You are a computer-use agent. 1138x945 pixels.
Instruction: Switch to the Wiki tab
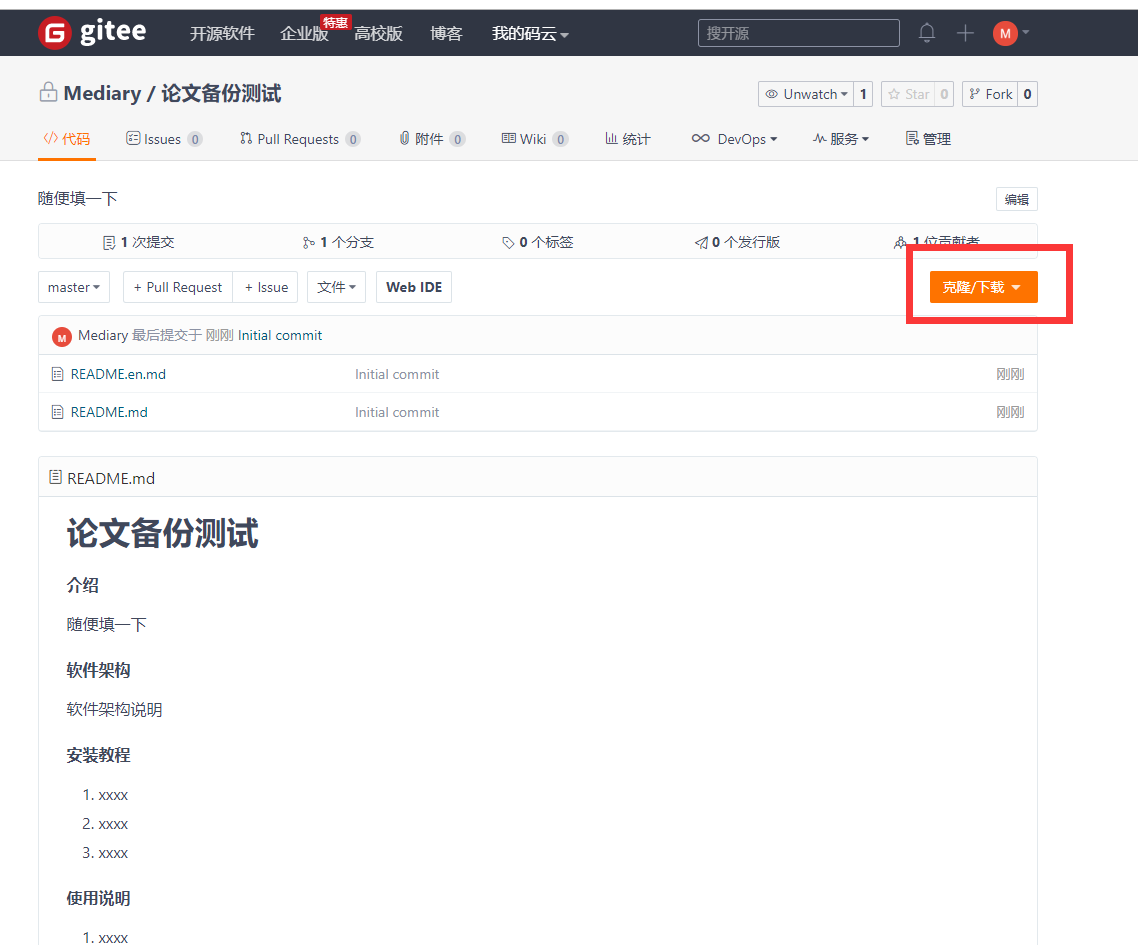(x=535, y=139)
